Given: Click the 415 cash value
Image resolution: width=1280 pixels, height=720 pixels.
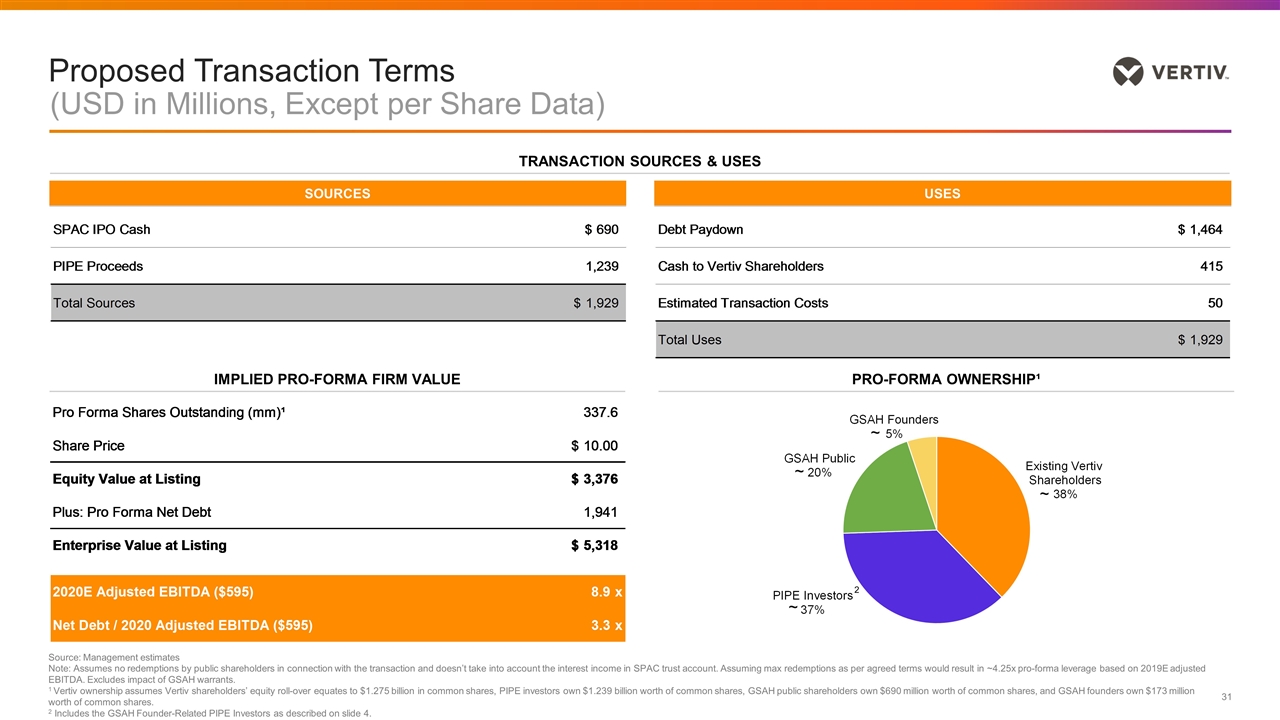Looking at the screenshot, I should coord(1210,266).
